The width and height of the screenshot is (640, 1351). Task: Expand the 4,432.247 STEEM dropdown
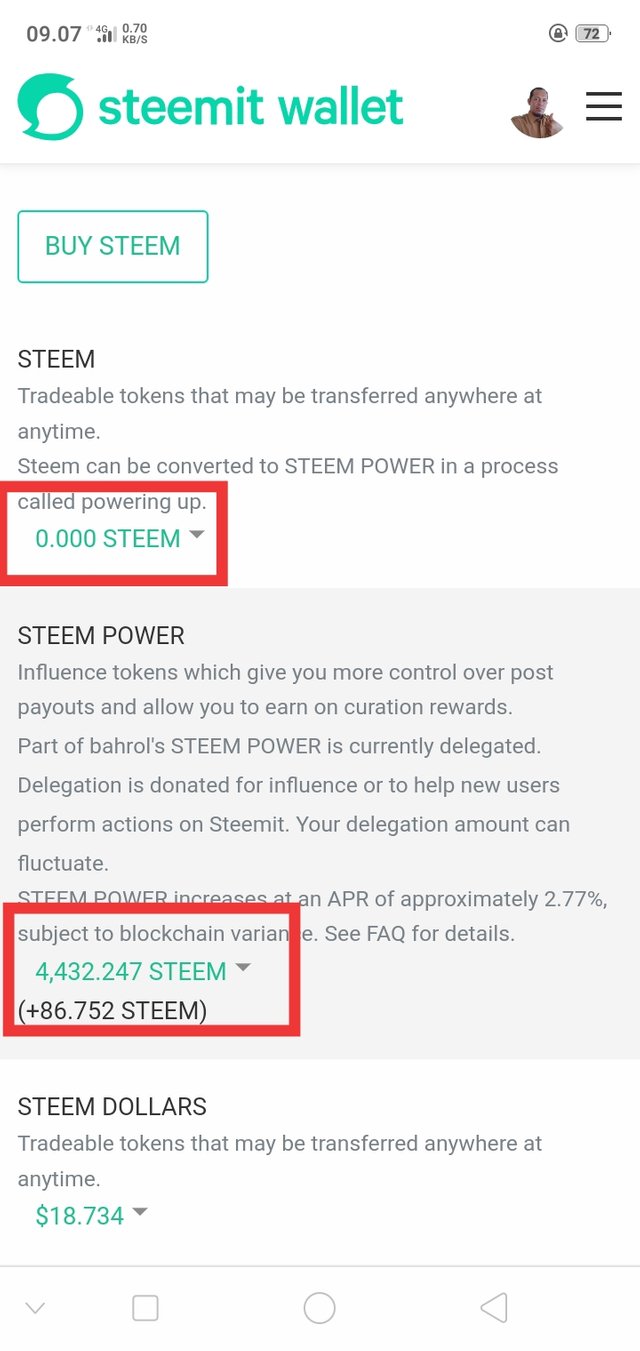[x=142, y=971]
